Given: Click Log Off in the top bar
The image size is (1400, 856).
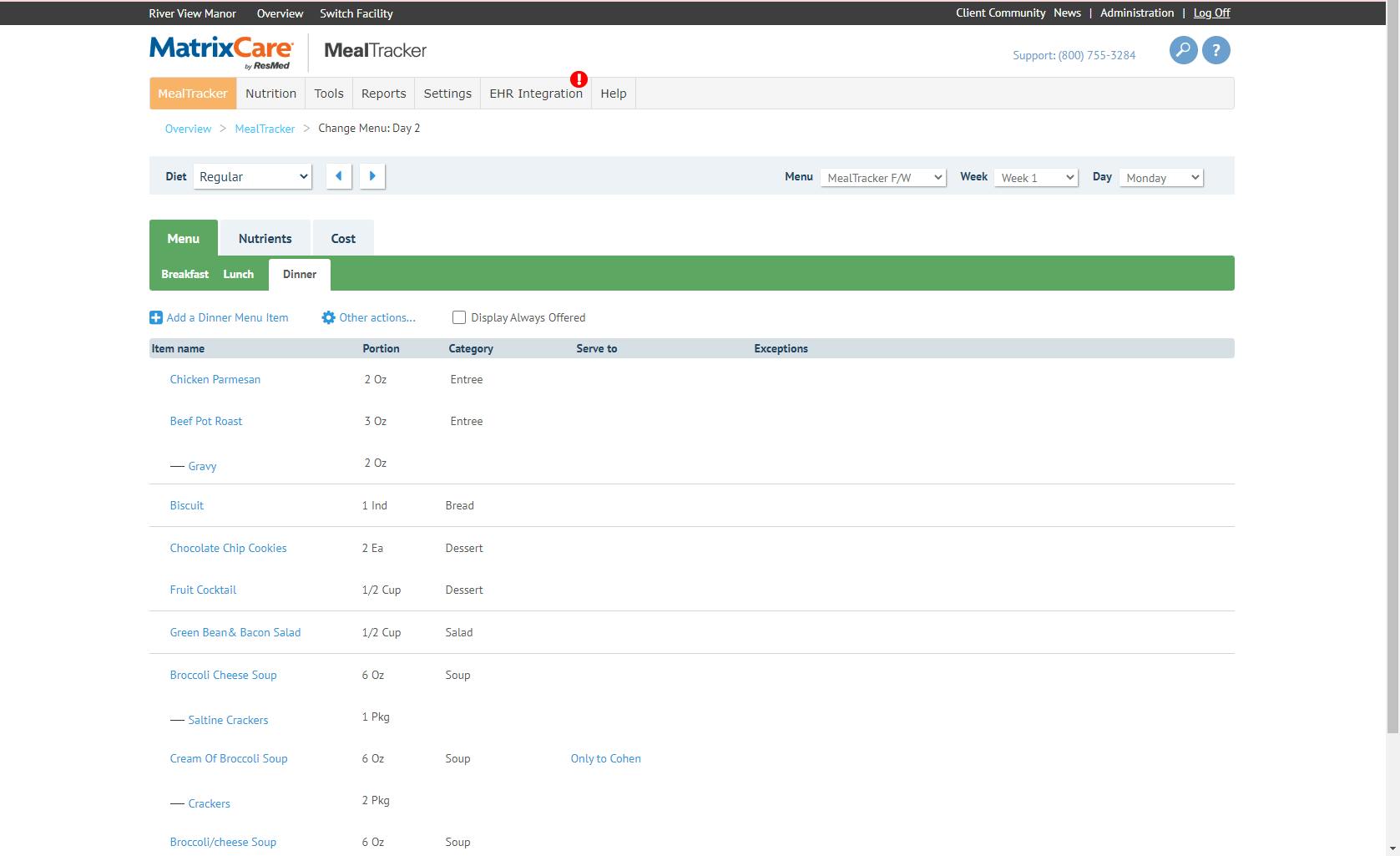Looking at the screenshot, I should 1210,13.
